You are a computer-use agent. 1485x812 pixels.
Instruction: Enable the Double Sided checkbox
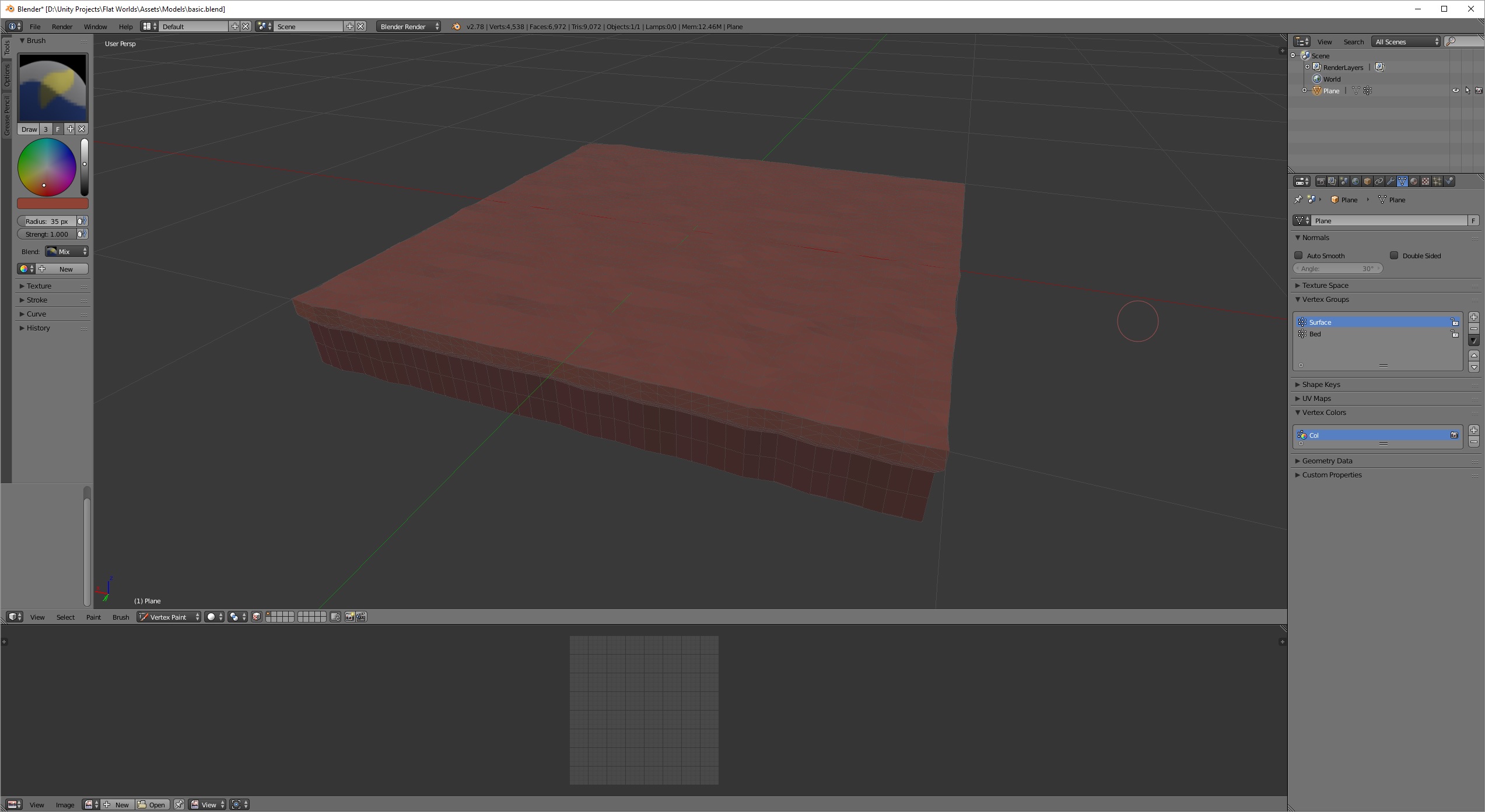(x=1394, y=255)
